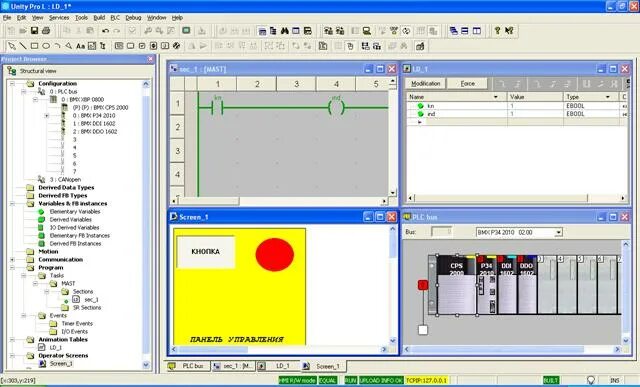Select the arrow pointer selection tool
Image resolution: width=640 pixels, height=387 pixels.
point(12,46)
